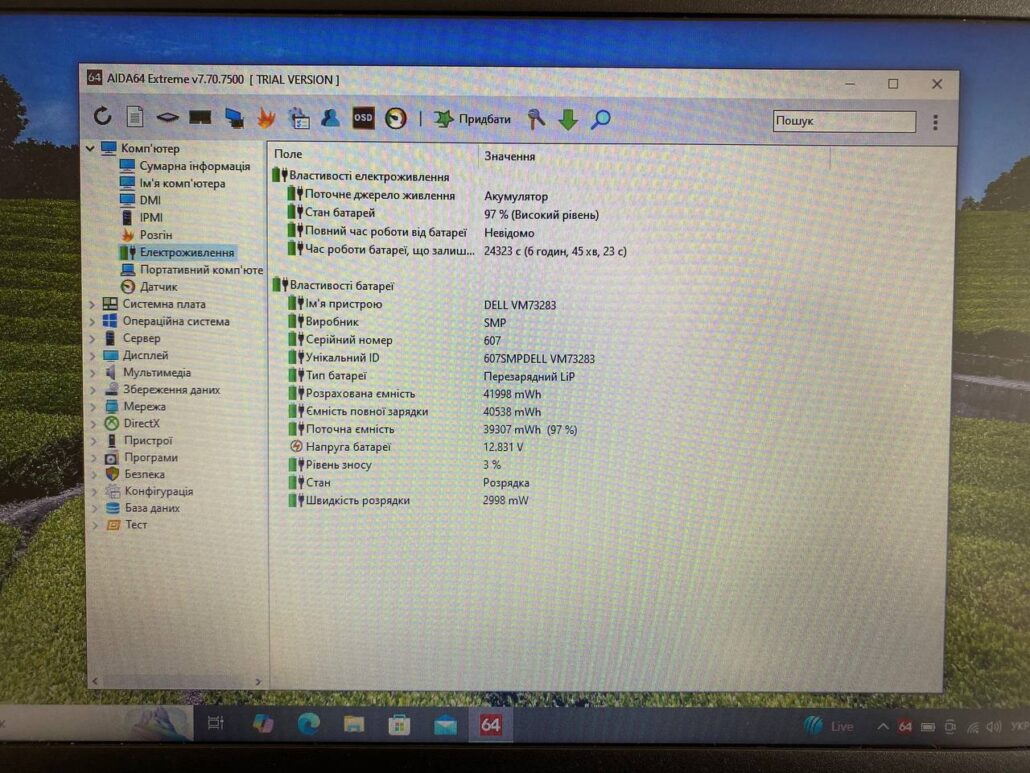This screenshot has width=1030, height=773.
Task: Open the sensor gauge icon in toolbar
Action: point(395,118)
